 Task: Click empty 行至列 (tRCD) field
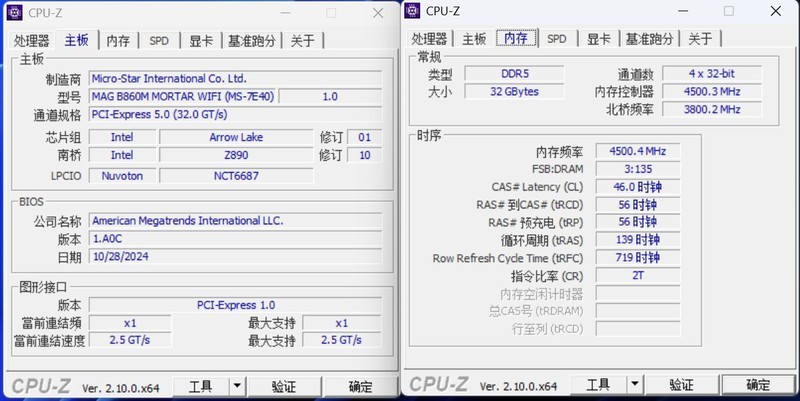click(x=638, y=329)
